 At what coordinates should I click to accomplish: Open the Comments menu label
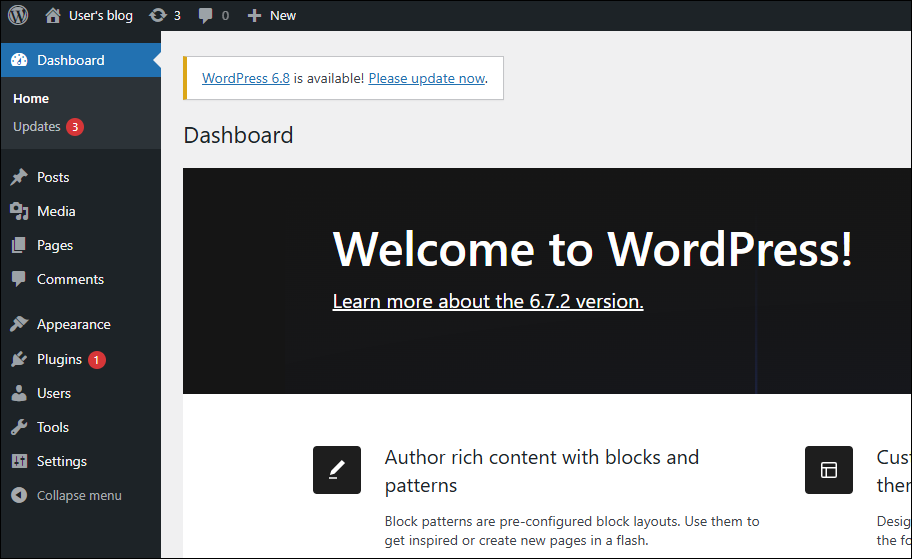coord(70,279)
